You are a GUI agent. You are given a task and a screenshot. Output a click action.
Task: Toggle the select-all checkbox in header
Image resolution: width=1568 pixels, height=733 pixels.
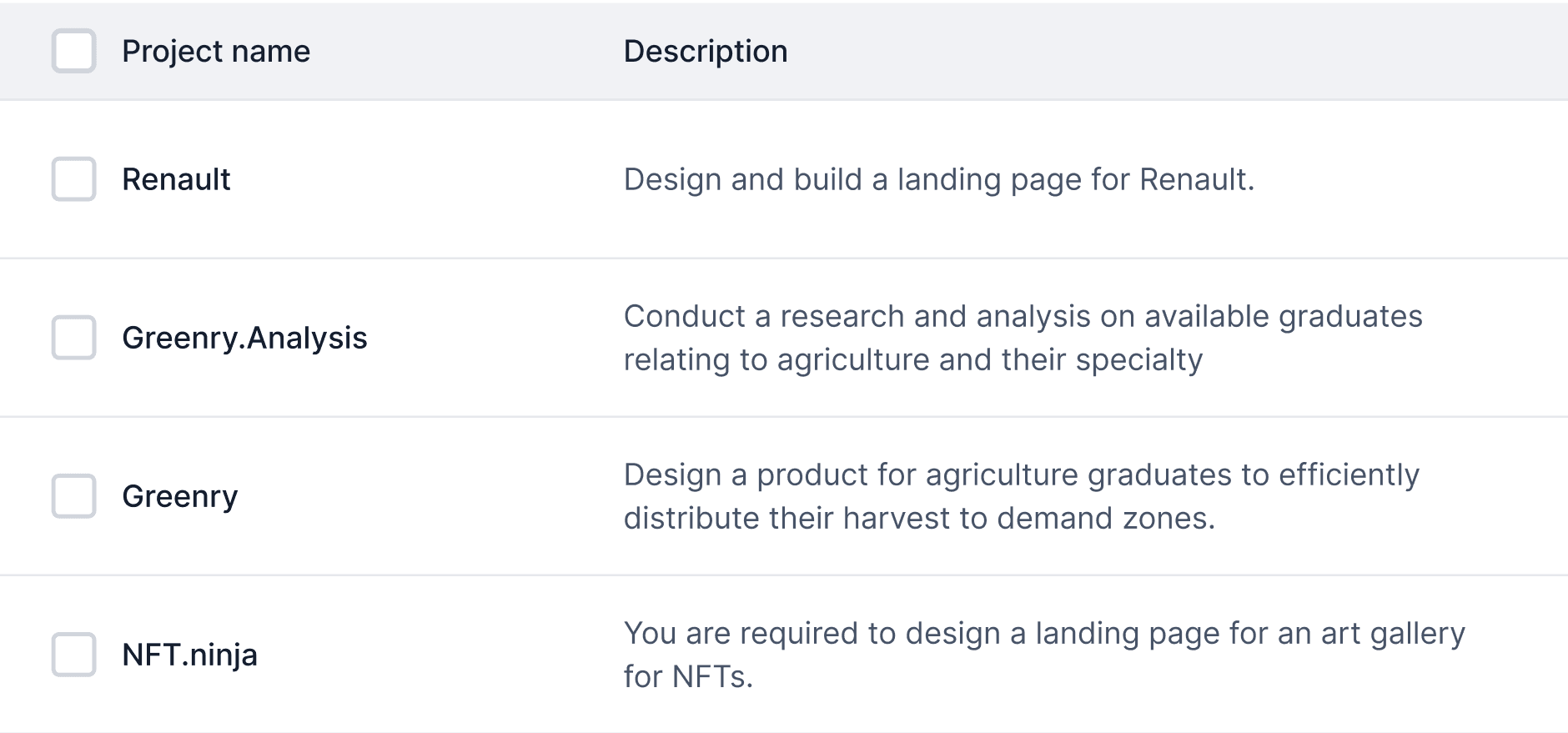(x=74, y=51)
